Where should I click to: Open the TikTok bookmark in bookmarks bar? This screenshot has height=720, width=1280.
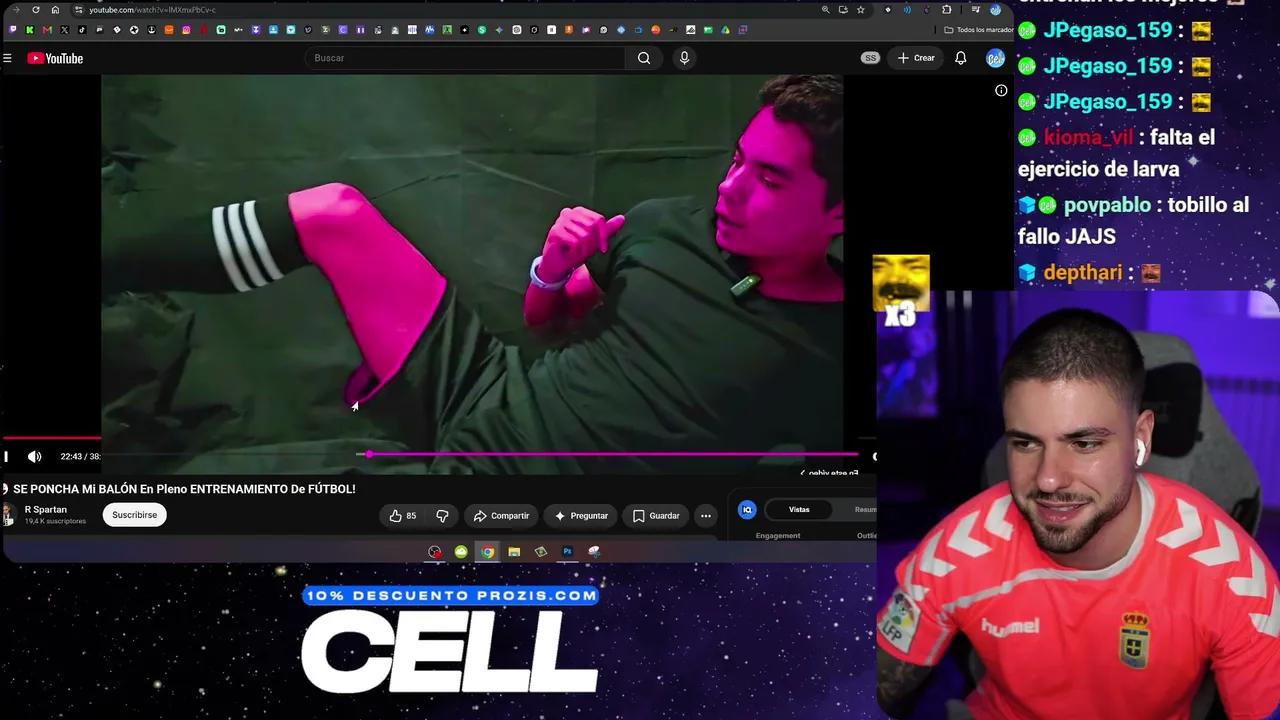click(x=82, y=30)
